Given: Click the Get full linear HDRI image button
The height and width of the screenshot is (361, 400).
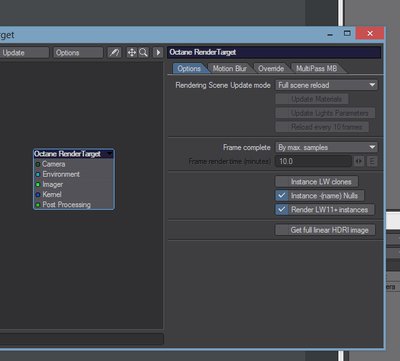Looking at the screenshot, I should coord(325,230).
